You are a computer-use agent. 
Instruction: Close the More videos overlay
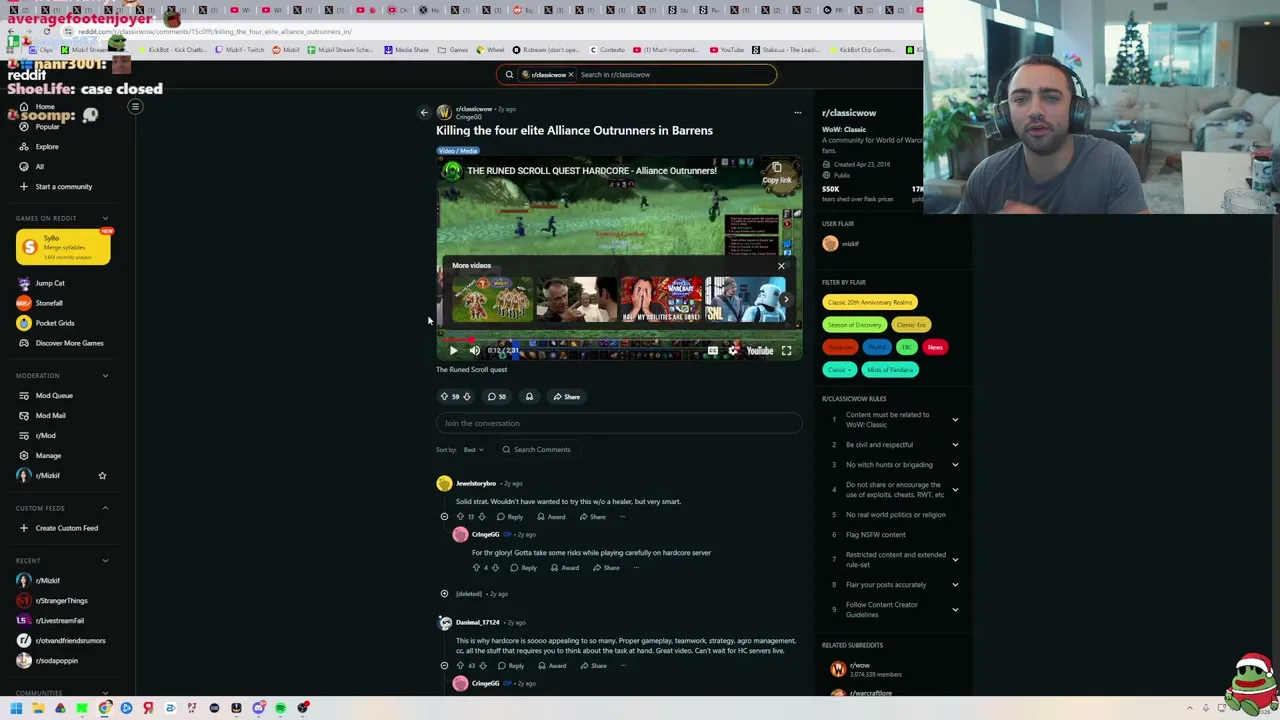(781, 266)
